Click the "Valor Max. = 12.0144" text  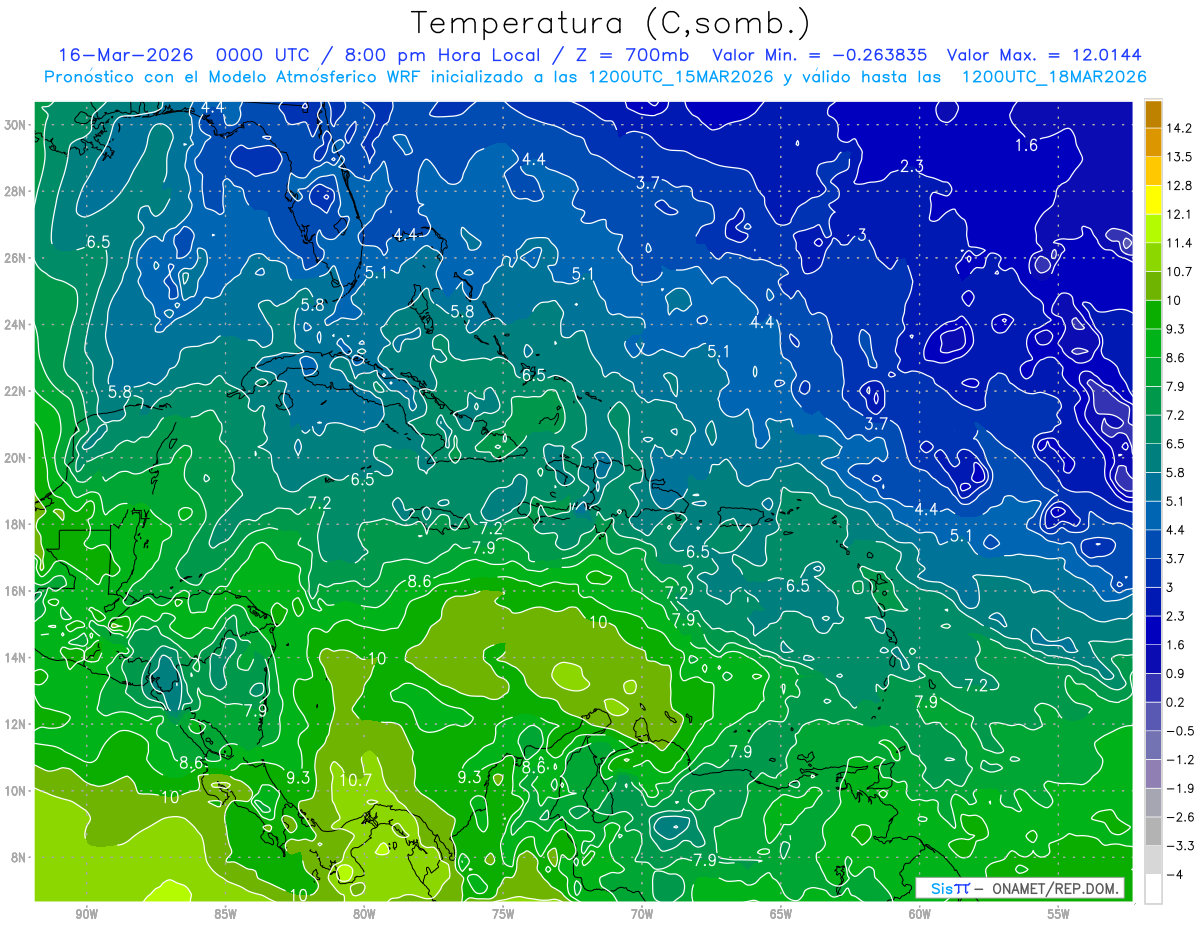pos(1044,55)
